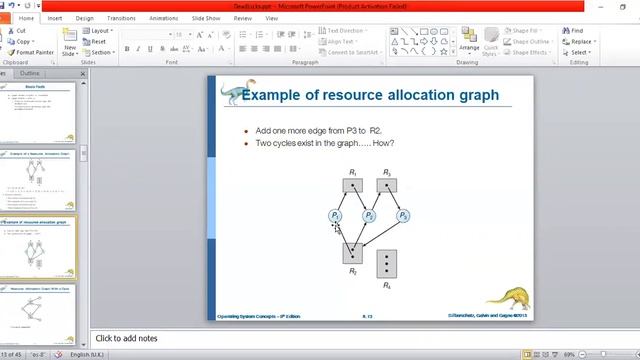Decrease font size with Shrink Font
Image resolution: width=640 pixels, height=360 pixels.
pyautogui.click(x=211, y=35)
